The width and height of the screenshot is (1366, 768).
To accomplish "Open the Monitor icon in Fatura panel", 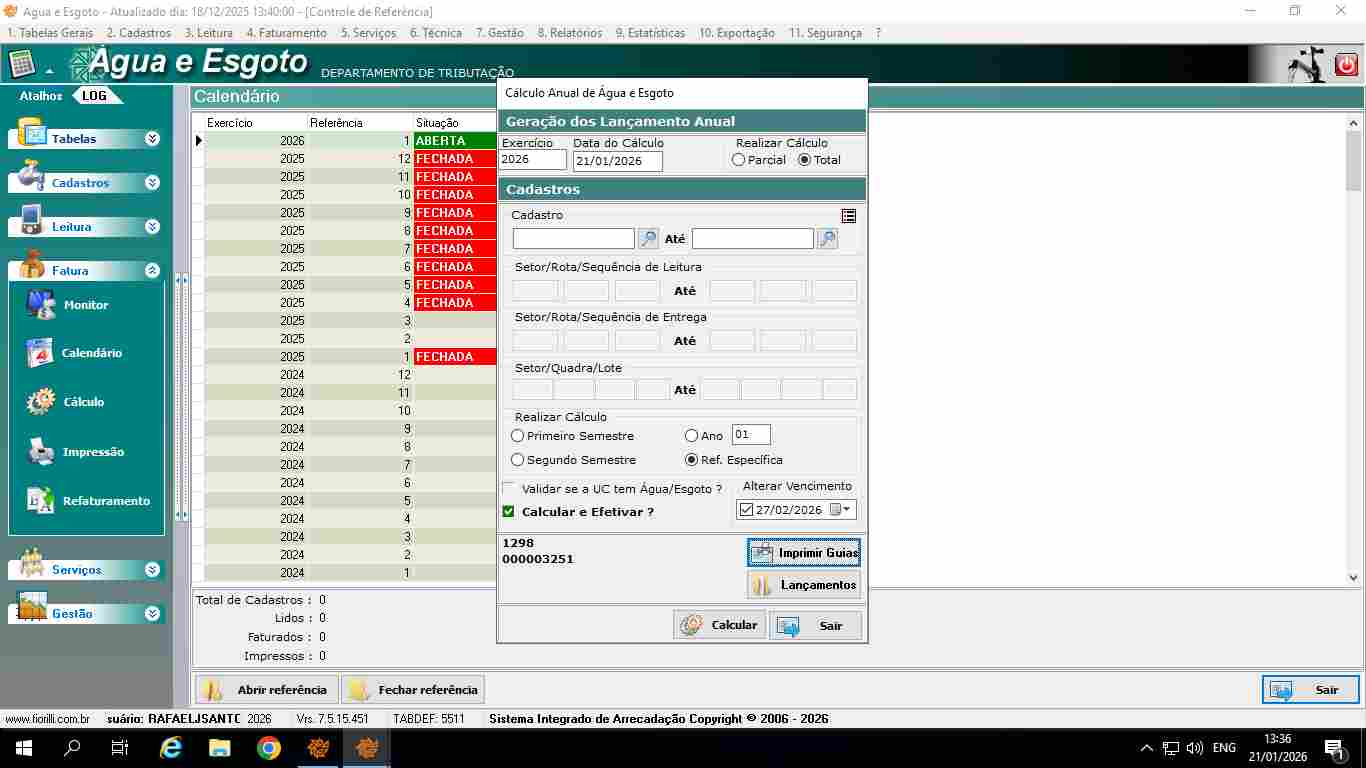I will (42, 304).
